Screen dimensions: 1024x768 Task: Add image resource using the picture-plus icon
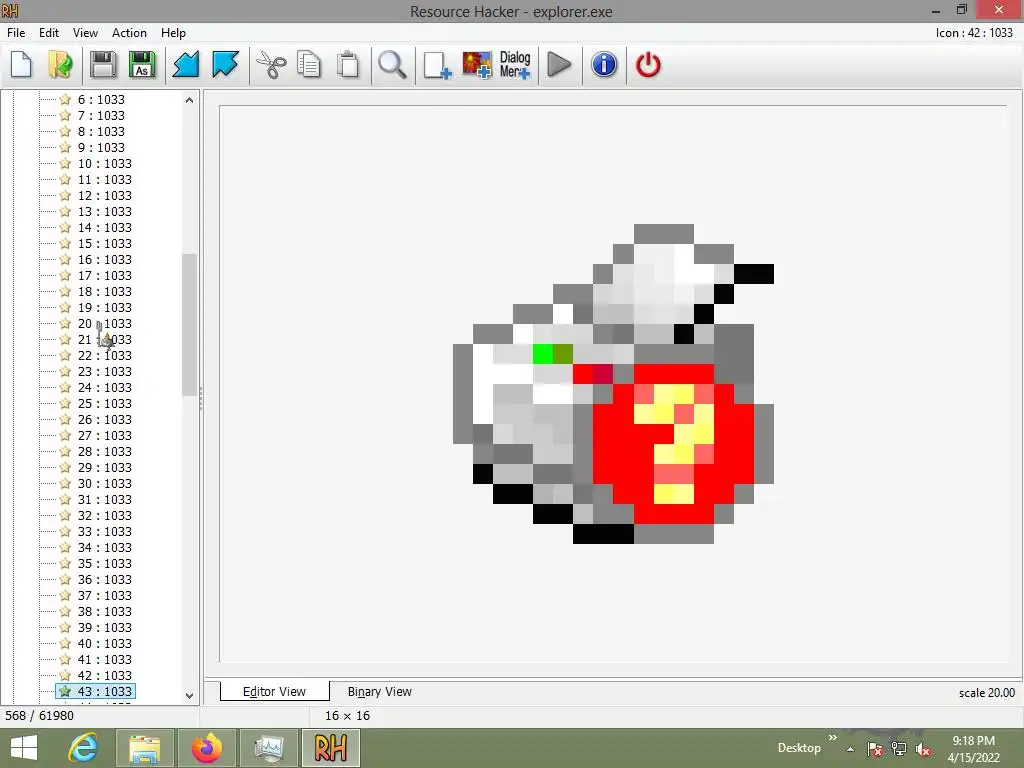tap(477, 65)
